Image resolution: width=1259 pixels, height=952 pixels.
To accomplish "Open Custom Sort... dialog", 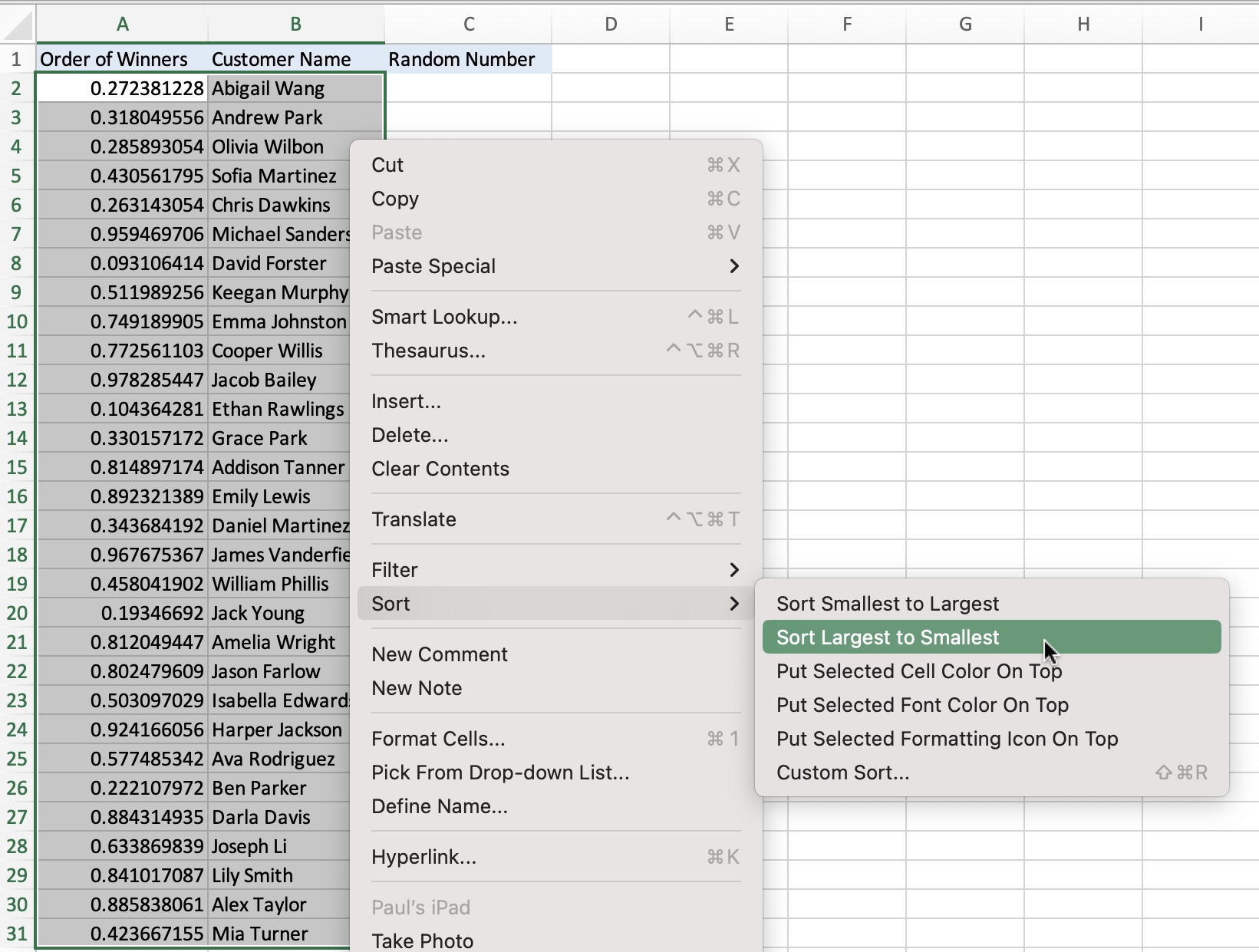I will (992, 772).
